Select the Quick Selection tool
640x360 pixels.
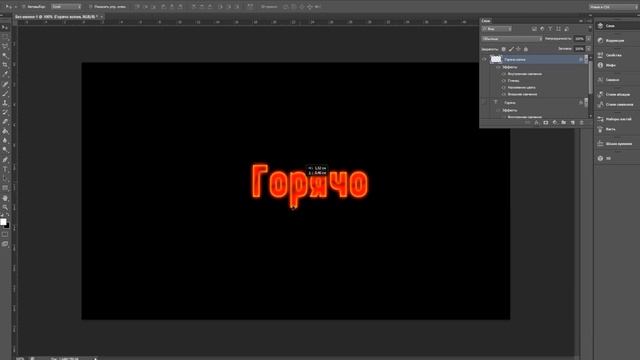click(5, 56)
